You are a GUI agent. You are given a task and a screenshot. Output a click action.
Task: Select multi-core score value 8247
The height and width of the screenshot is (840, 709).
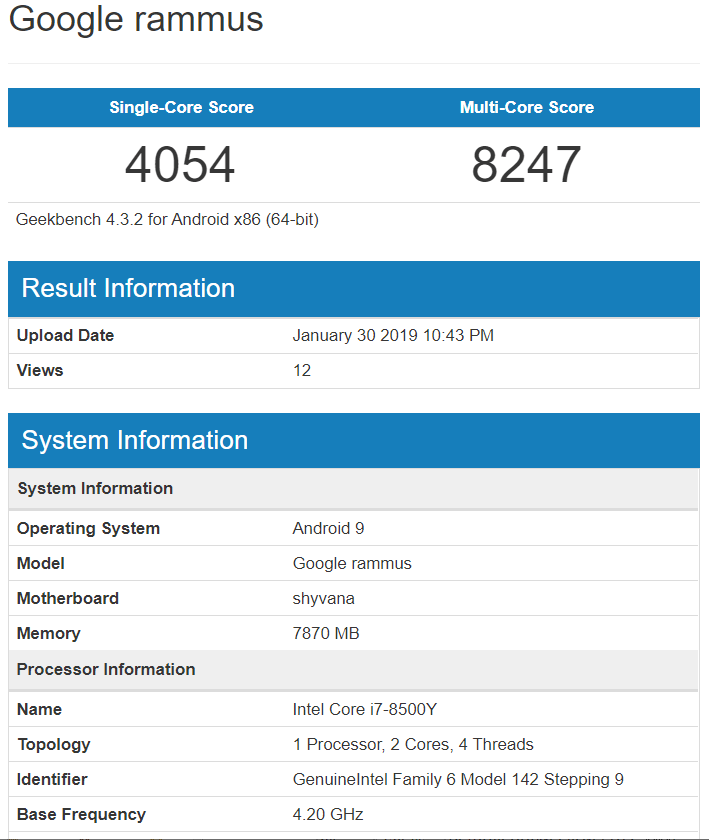click(526, 164)
